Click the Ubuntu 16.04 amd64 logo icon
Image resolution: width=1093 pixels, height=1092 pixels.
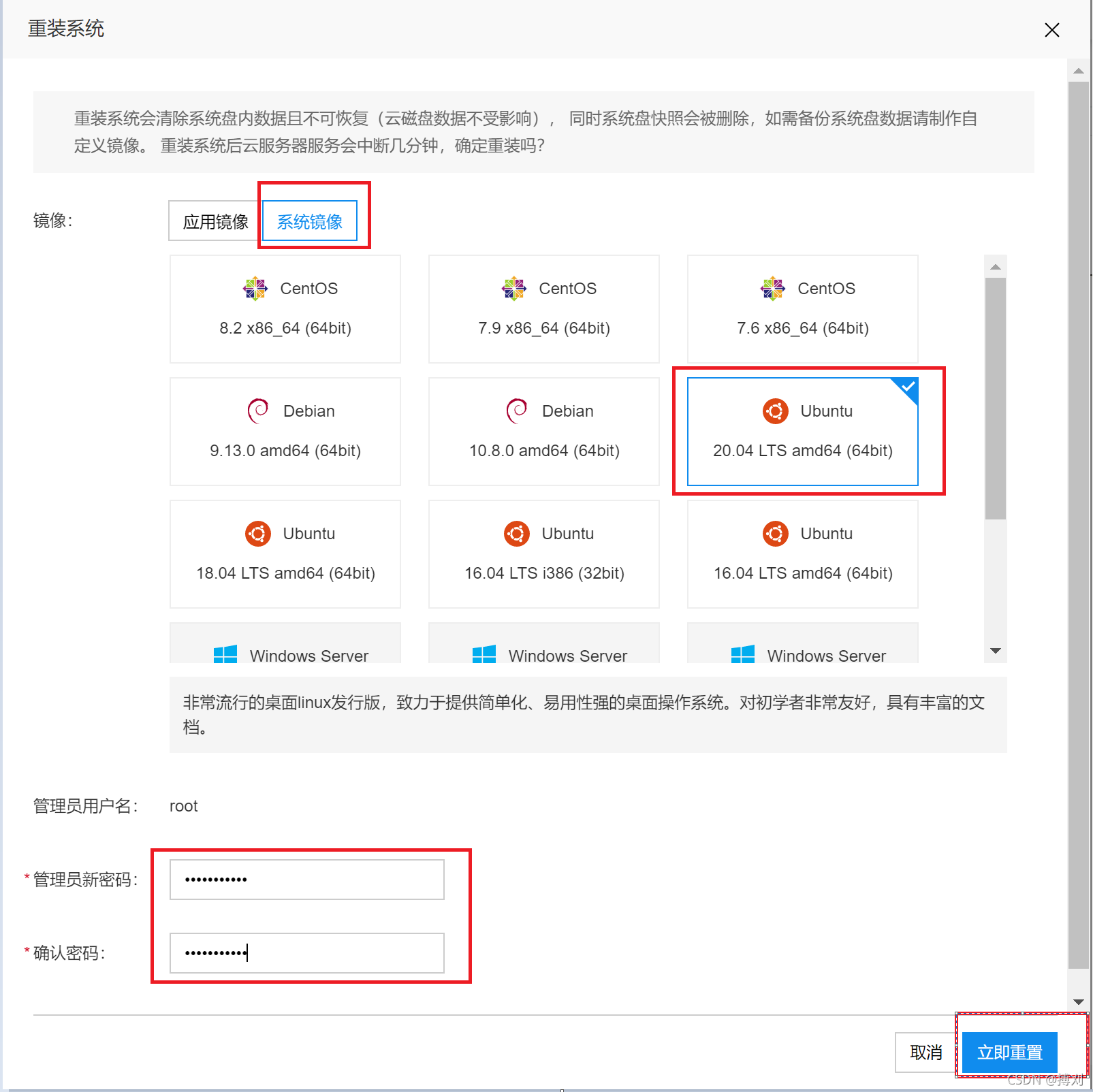click(x=776, y=534)
